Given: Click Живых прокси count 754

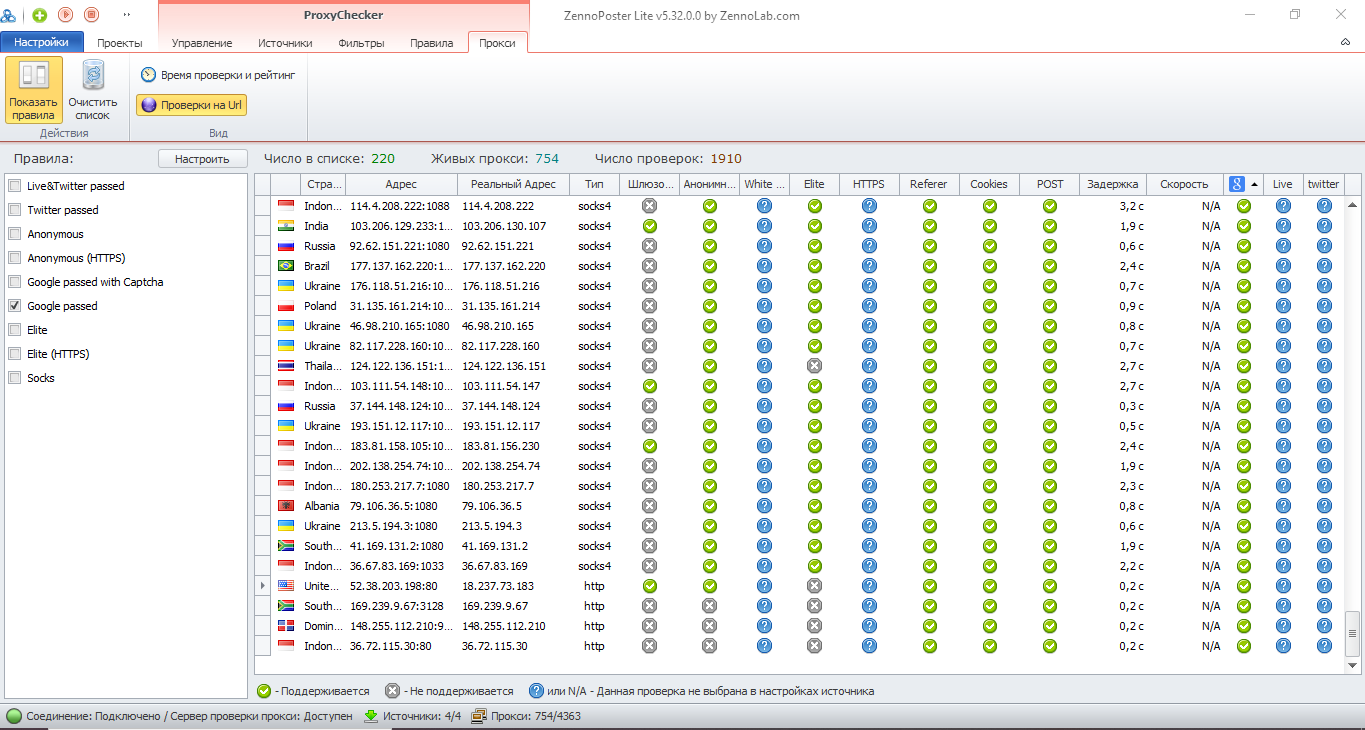Looking at the screenshot, I should [x=547, y=158].
